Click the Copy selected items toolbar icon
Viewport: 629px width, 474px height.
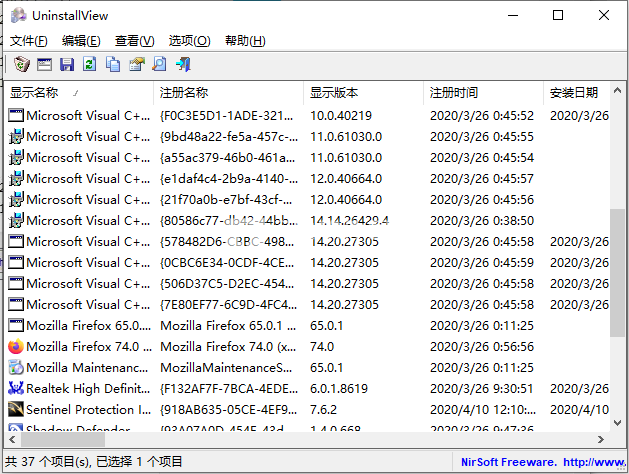[x=113, y=64]
